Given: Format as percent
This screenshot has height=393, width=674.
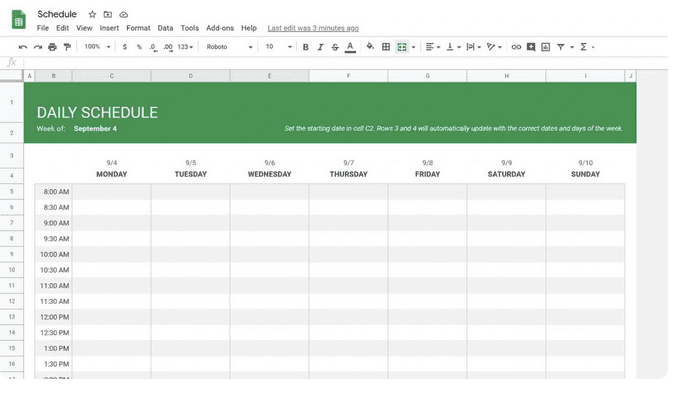Looking at the screenshot, I should [x=139, y=47].
